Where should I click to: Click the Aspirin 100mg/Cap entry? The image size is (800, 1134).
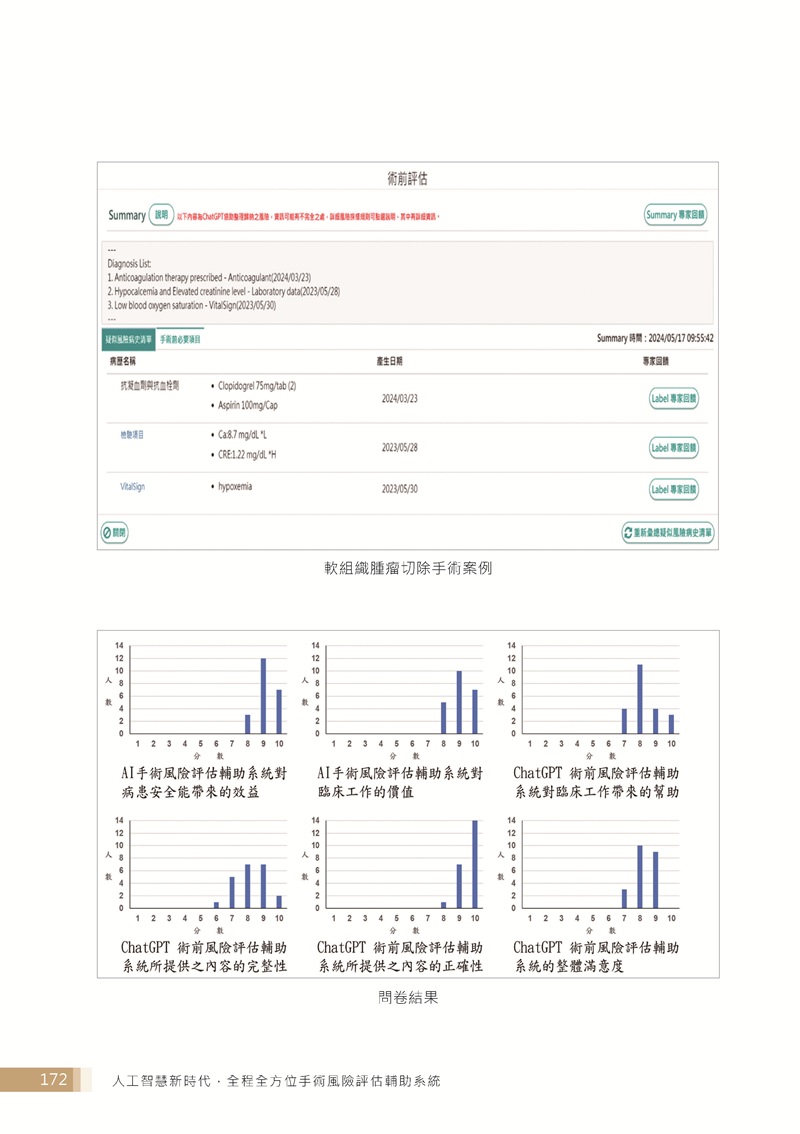[247, 406]
